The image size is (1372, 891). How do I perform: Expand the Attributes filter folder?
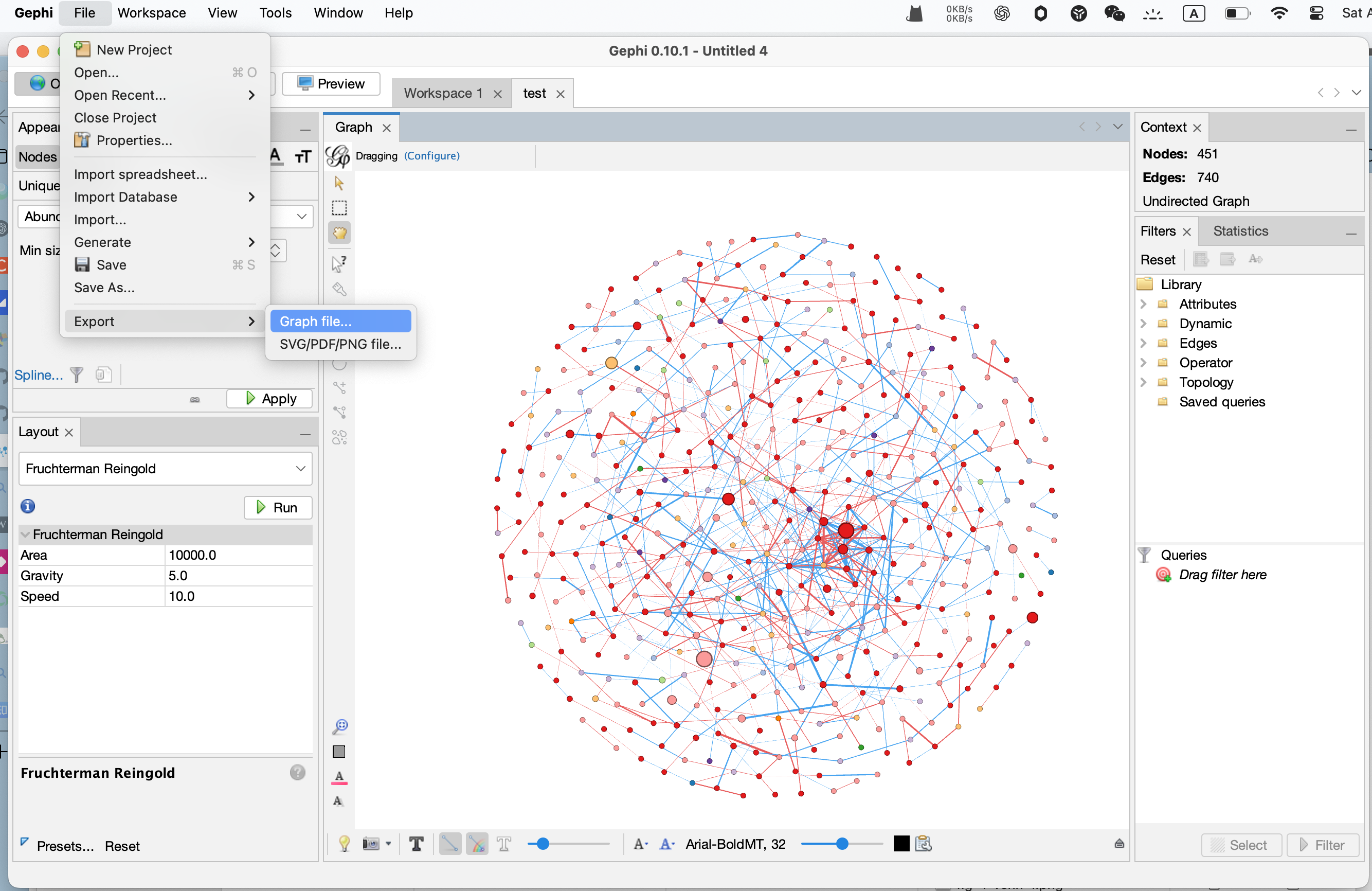click(1144, 304)
